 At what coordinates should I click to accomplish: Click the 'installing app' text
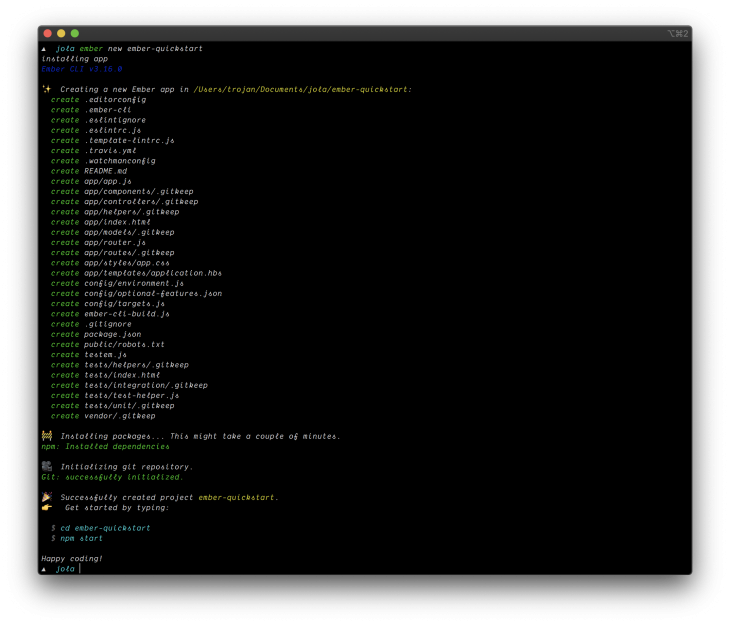74,59
